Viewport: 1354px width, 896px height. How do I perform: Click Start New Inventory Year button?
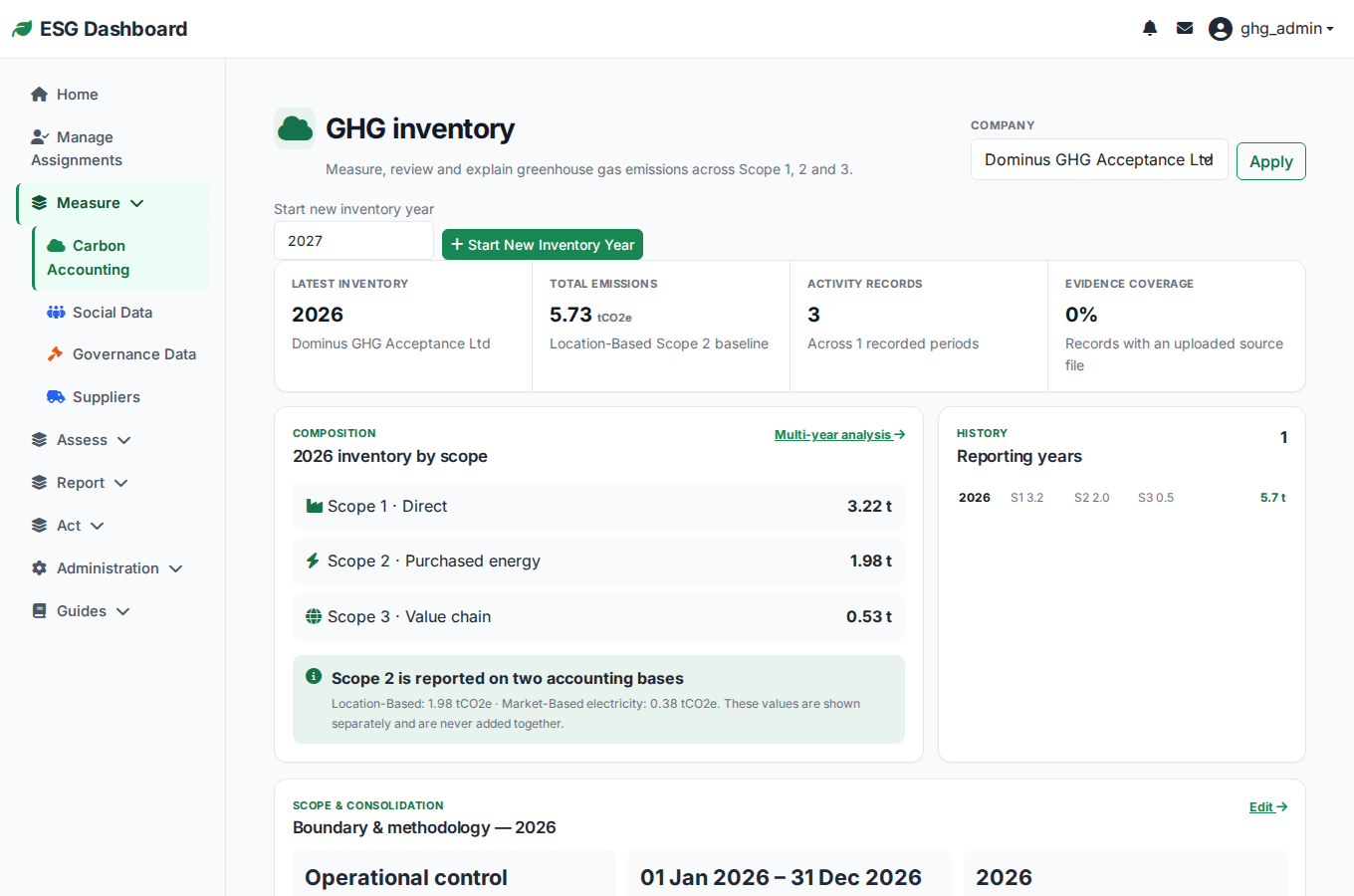pyautogui.click(x=543, y=245)
